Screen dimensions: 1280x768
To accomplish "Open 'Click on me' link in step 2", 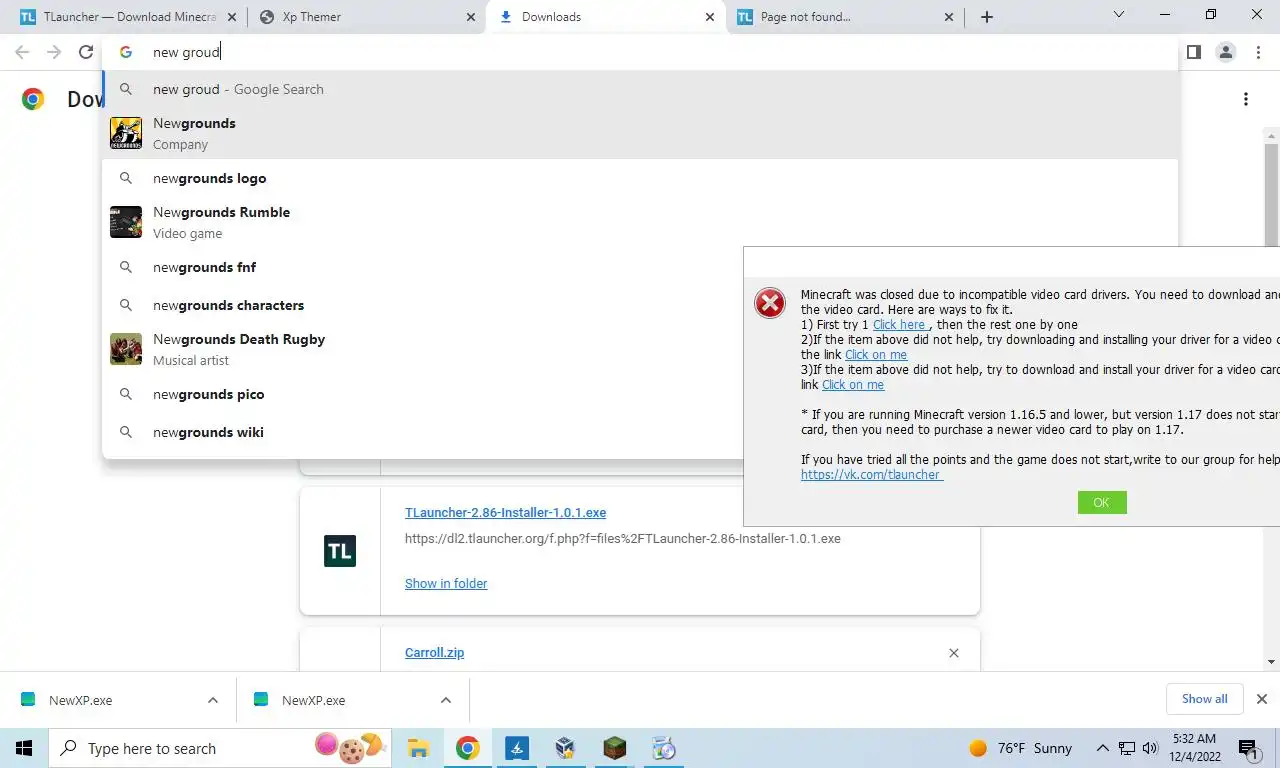I will 876,354.
